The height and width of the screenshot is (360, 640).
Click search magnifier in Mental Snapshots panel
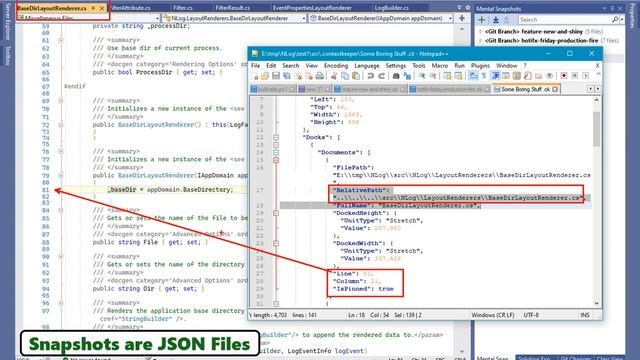click(x=615, y=20)
